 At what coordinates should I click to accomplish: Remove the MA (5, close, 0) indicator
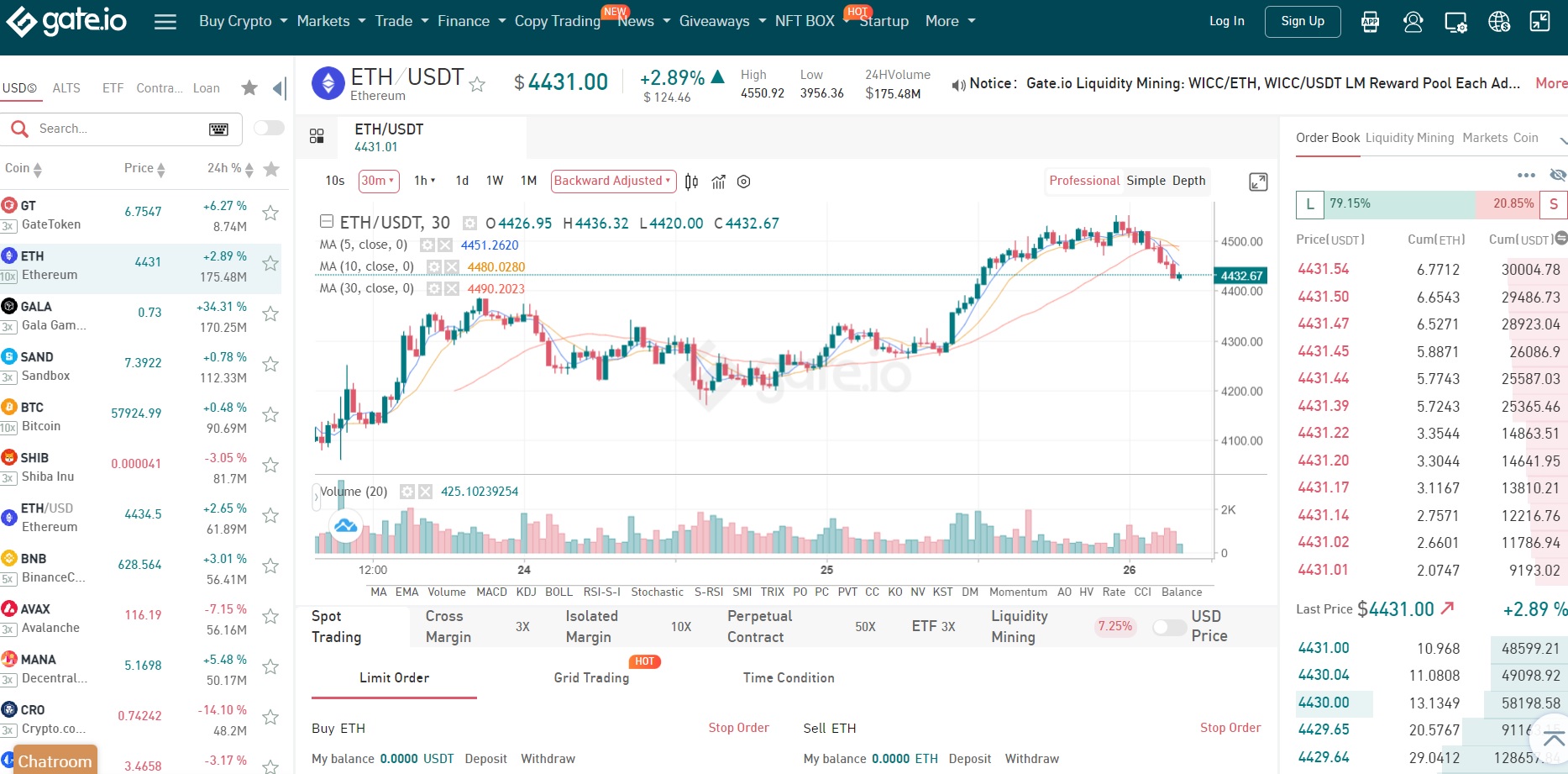click(445, 245)
